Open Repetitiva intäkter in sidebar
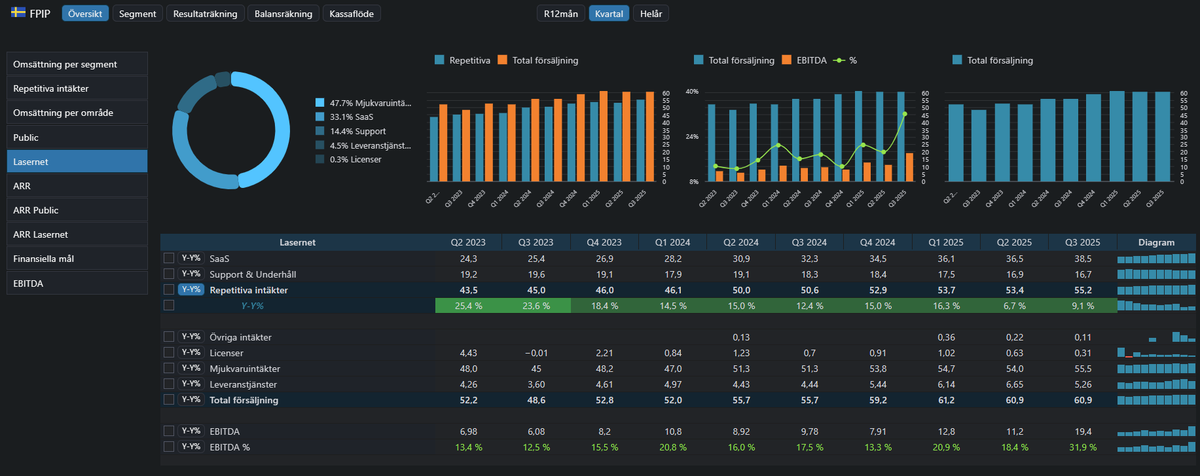 [77, 88]
